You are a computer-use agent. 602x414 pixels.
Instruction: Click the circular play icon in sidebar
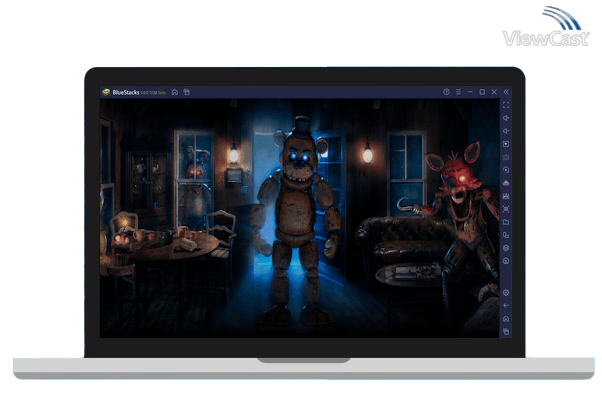point(506,170)
